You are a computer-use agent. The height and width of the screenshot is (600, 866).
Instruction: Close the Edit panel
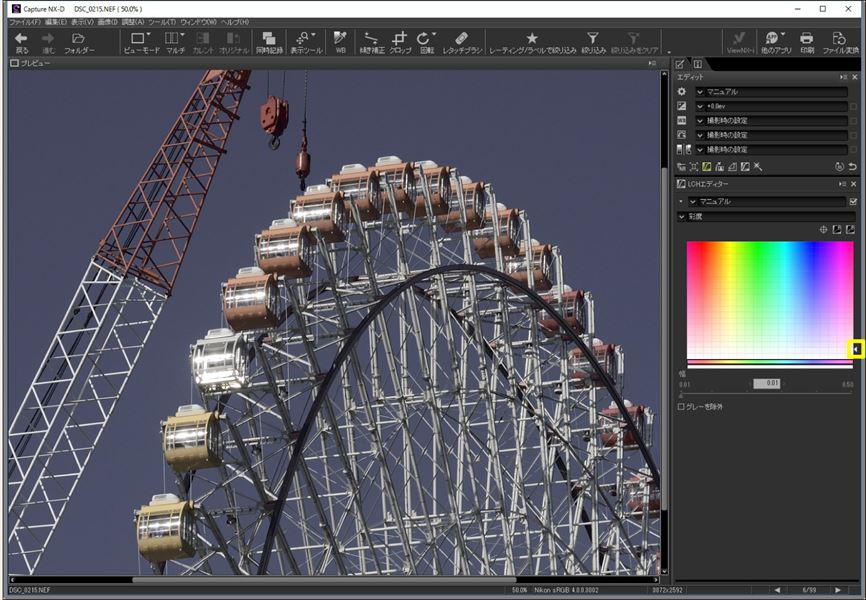click(x=854, y=77)
